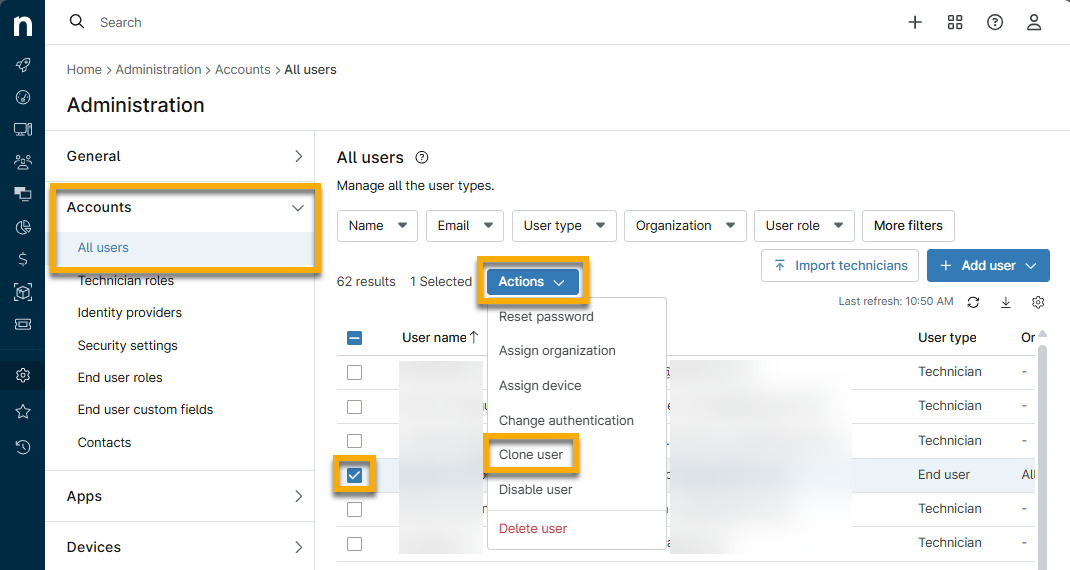Click the refresh icon next to last refresh
Image resolution: width=1070 pixels, height=570 pixels.
coord(973,302)
